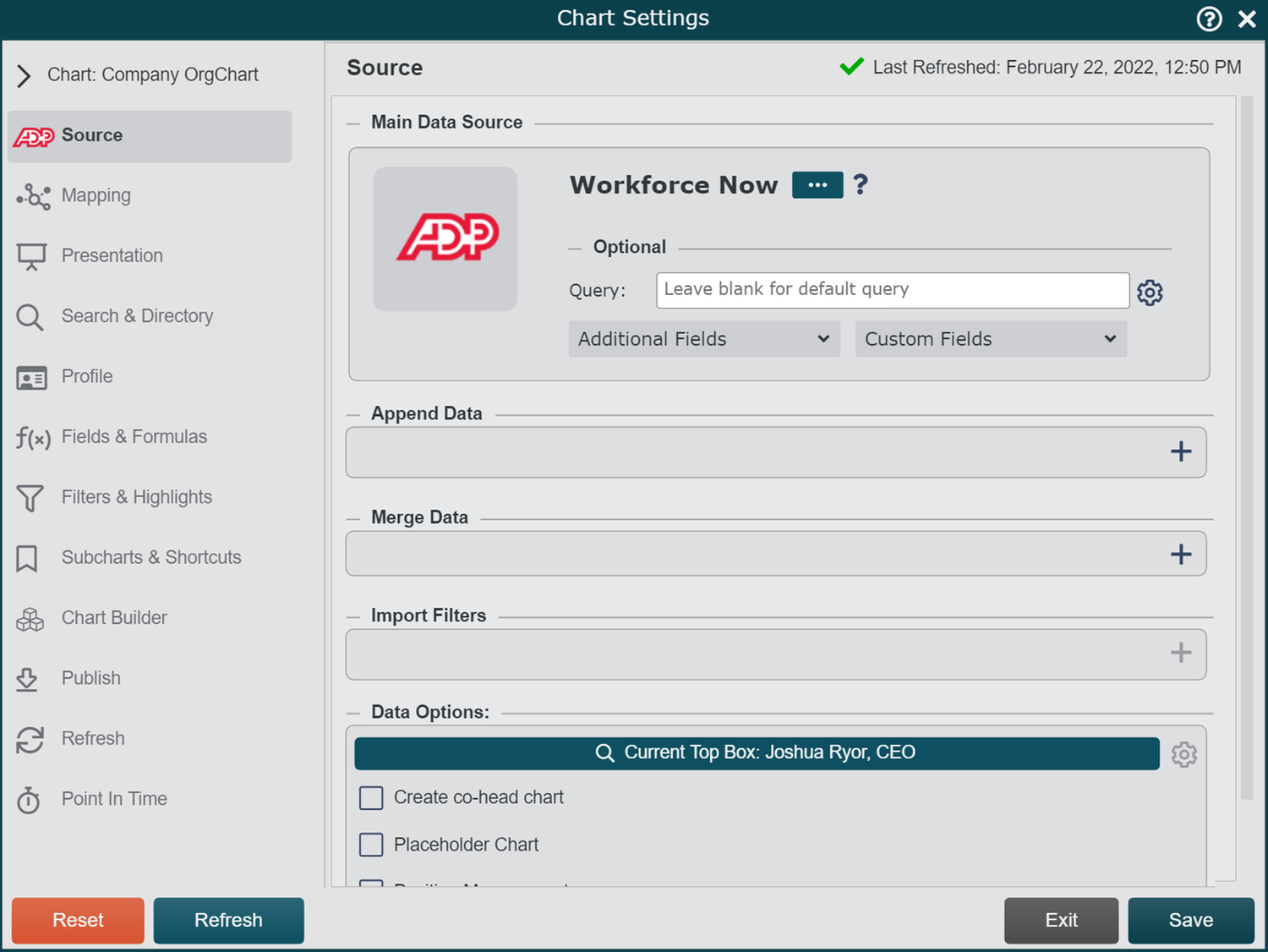This screenshot has width=1268, height=952.
Task: Open query settings with the gear icon
Action: tap(1150, 292)
